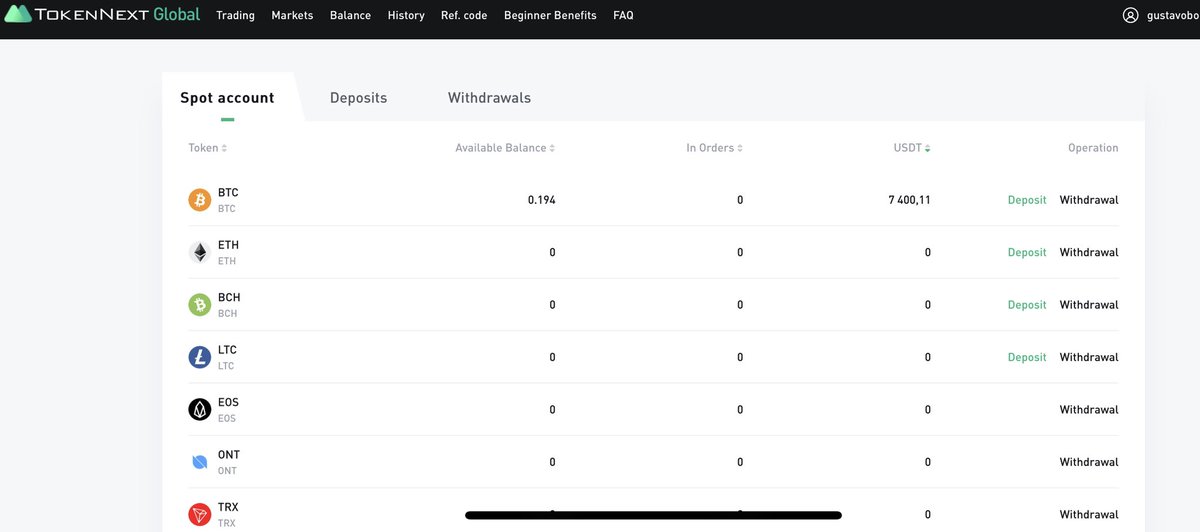Withdraw LTC
Image resolution: width=1200 pixels, height=532 pixels.
coord(1089,357)
